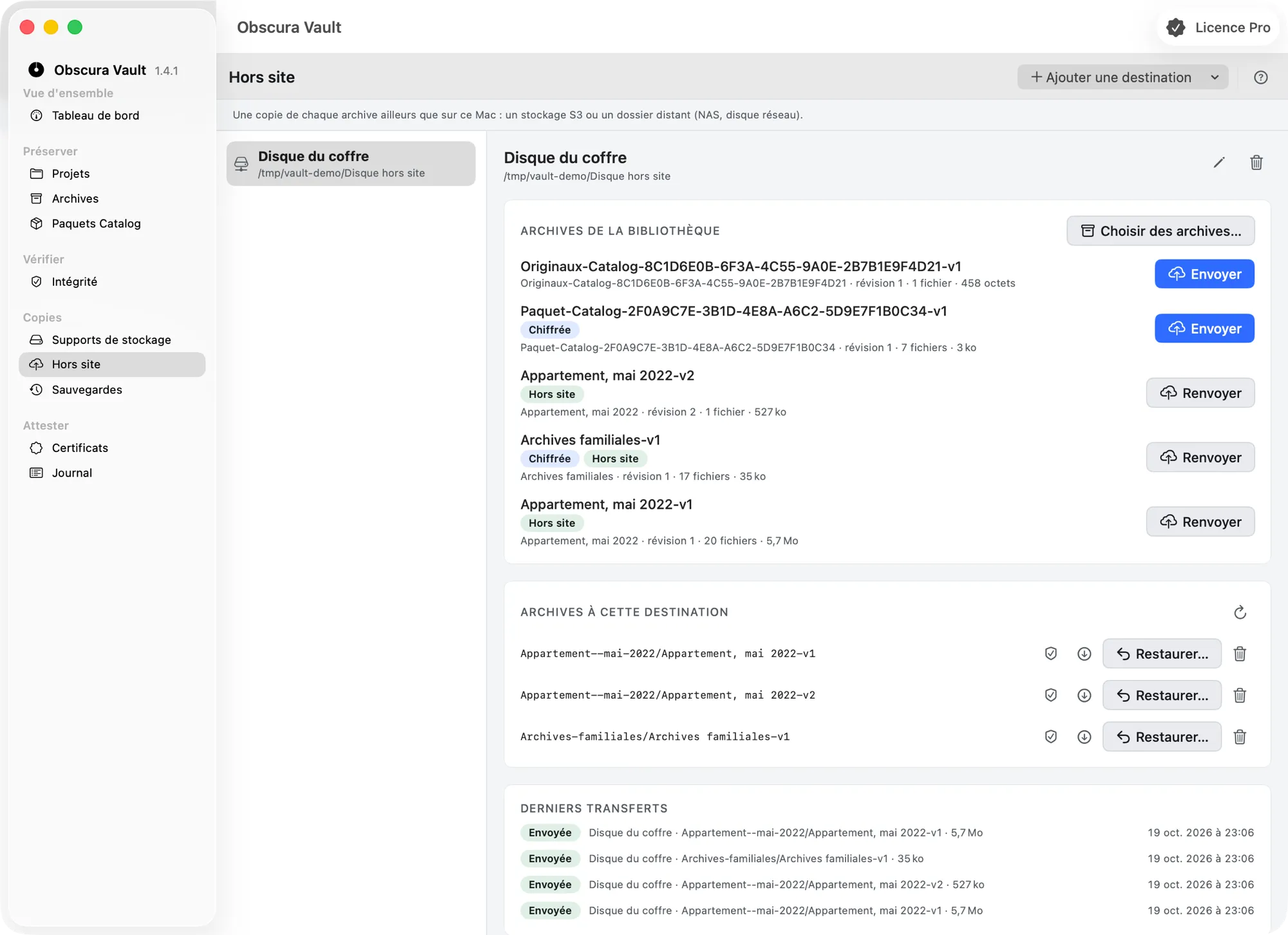The width and height of the screenshot is (1288, 935).
Task: Delete the Disque du coffre destination (trash icon)
Action: click(1256, 162)
